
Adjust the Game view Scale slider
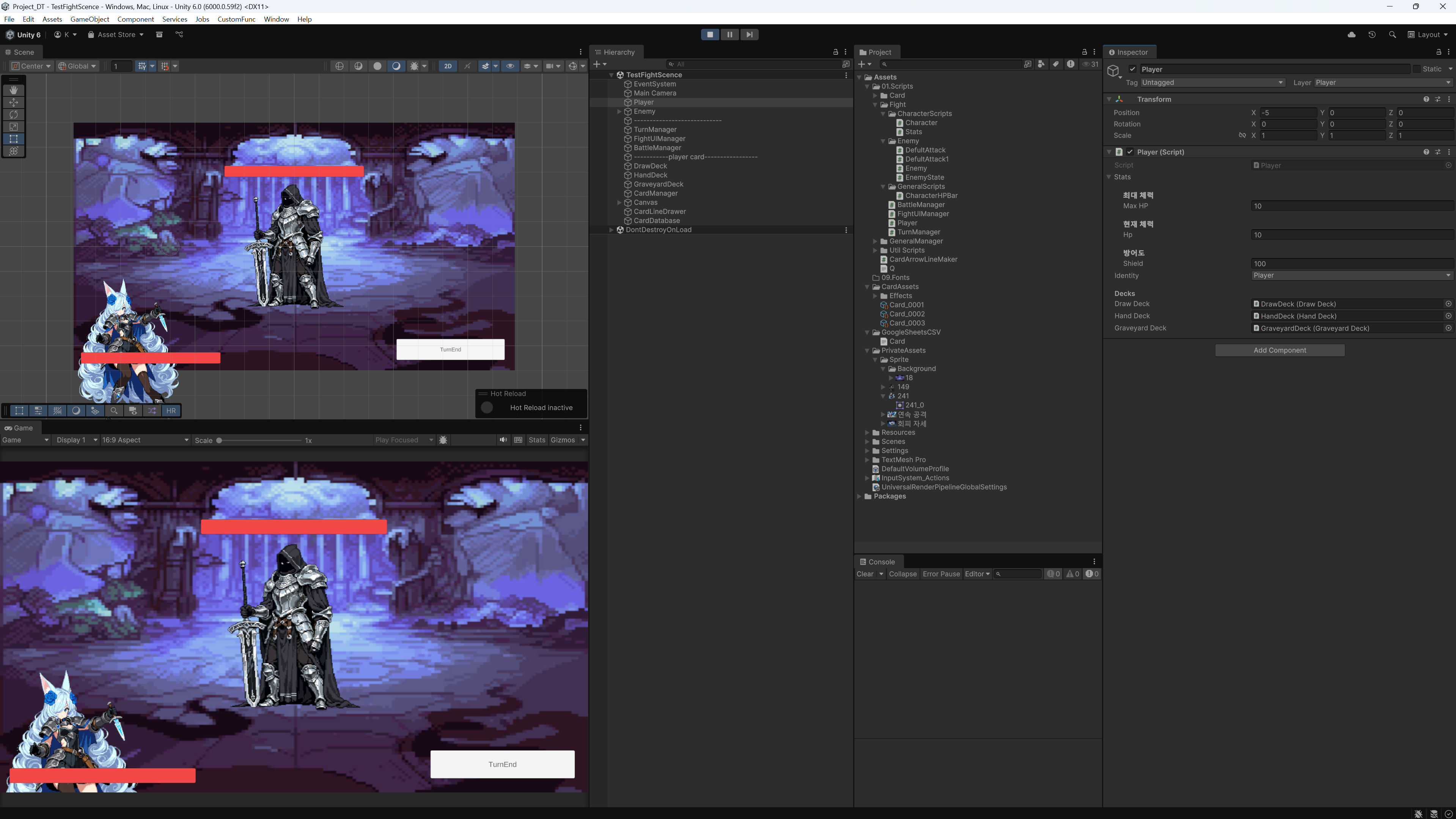[x=219, y=441]
